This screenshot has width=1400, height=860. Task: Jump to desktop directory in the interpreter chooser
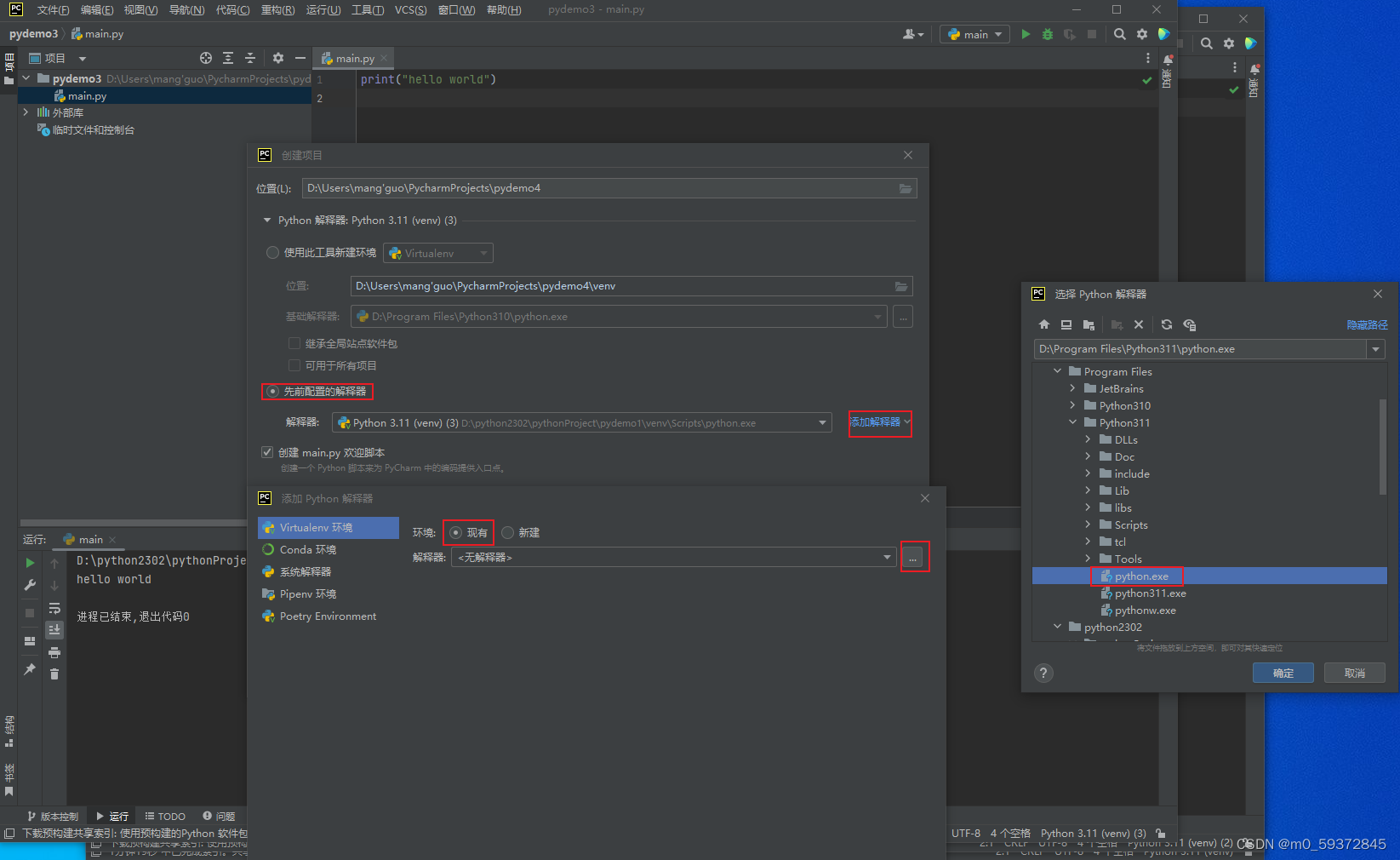(1066, 324)
